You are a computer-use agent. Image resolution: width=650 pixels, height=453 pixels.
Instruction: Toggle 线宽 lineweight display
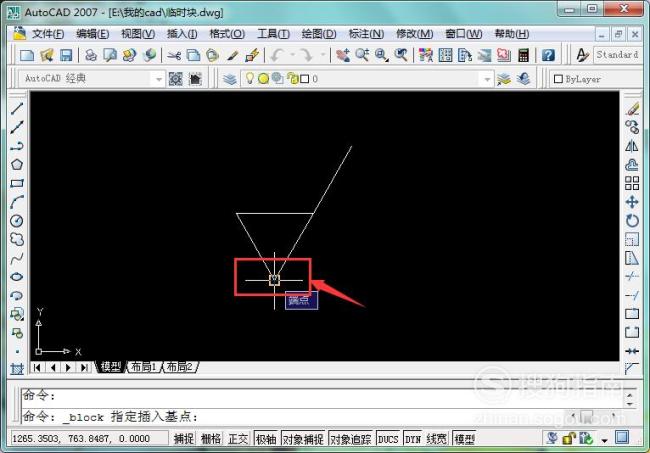437,438
